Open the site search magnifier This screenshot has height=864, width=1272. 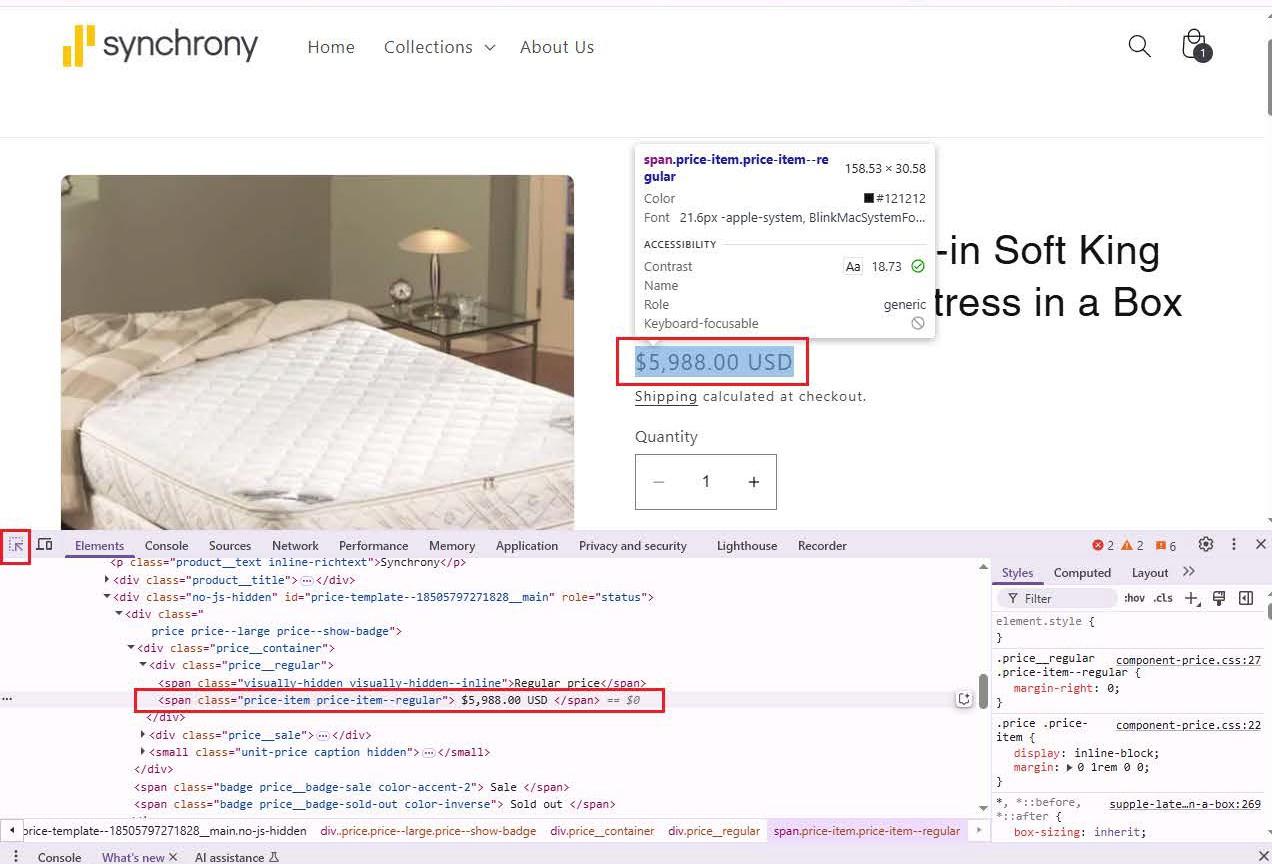[x=1139, y=46]
